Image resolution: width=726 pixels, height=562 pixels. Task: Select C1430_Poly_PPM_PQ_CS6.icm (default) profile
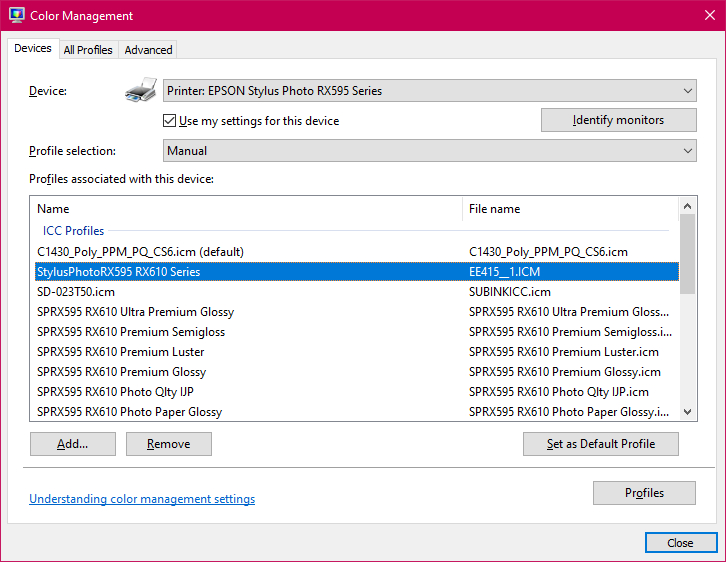point(357,252)
